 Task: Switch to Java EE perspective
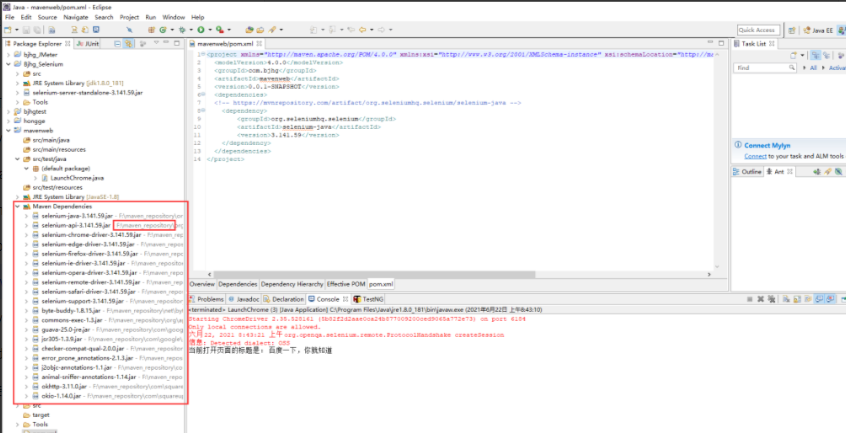point(818,31)
